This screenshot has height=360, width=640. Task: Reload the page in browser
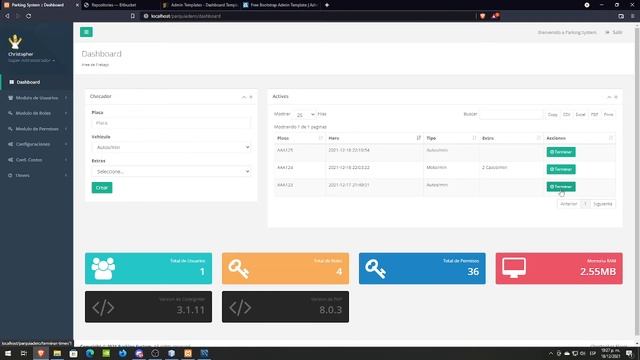pos(29,16)
